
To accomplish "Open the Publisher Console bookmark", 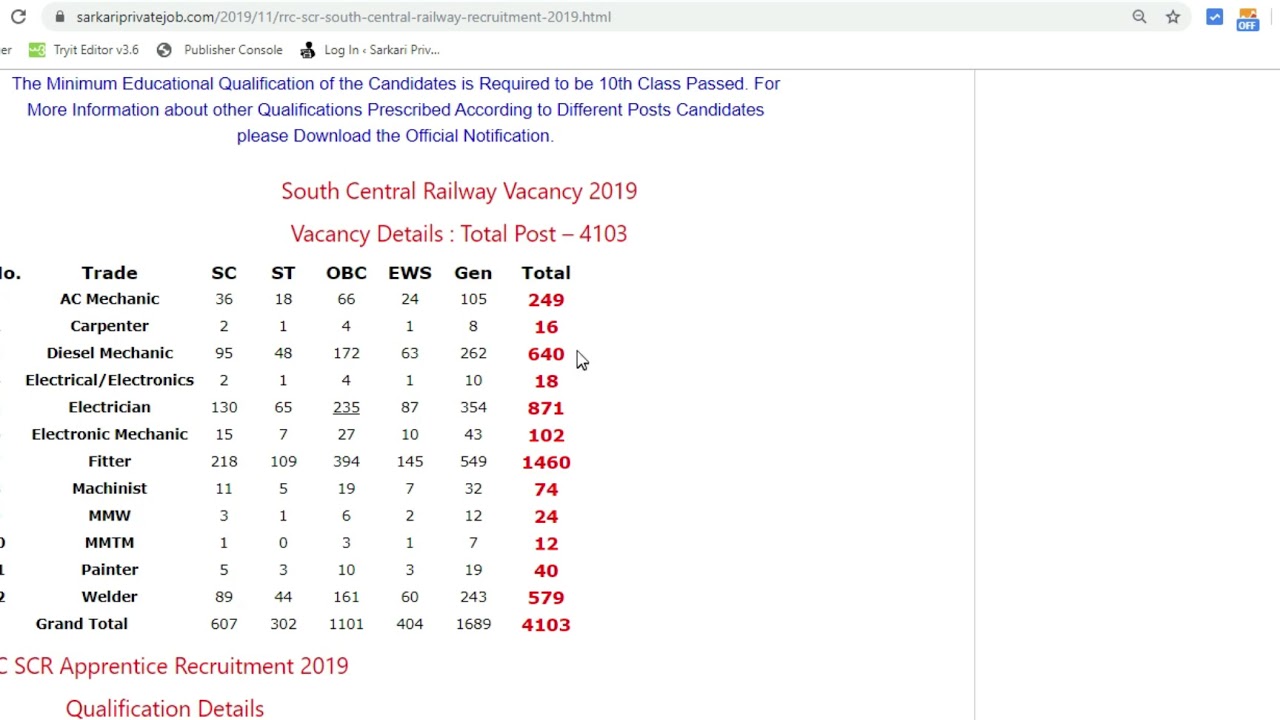I will (220, 50).
